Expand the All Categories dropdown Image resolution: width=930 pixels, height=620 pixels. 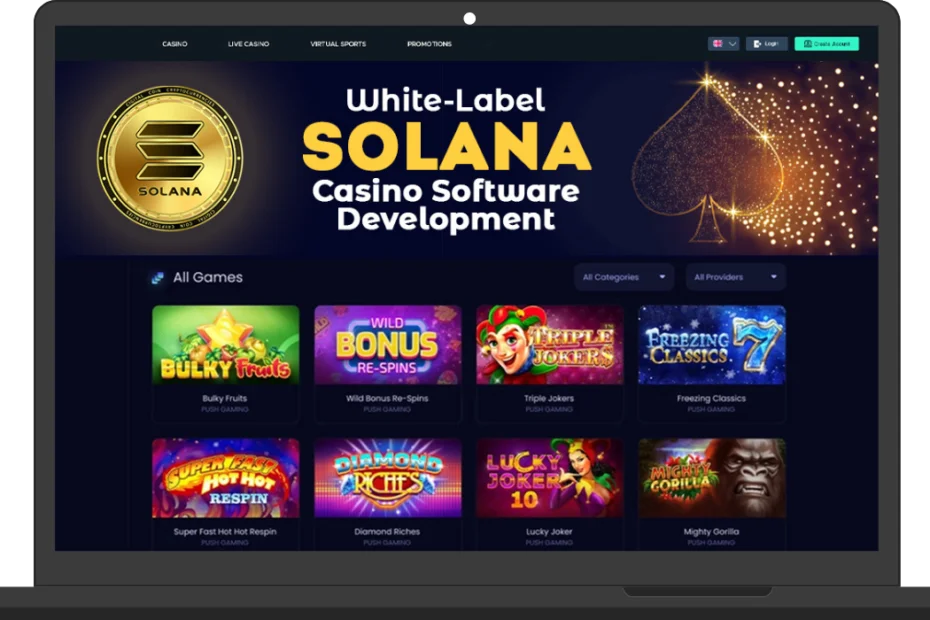click(x=624, y=277)
